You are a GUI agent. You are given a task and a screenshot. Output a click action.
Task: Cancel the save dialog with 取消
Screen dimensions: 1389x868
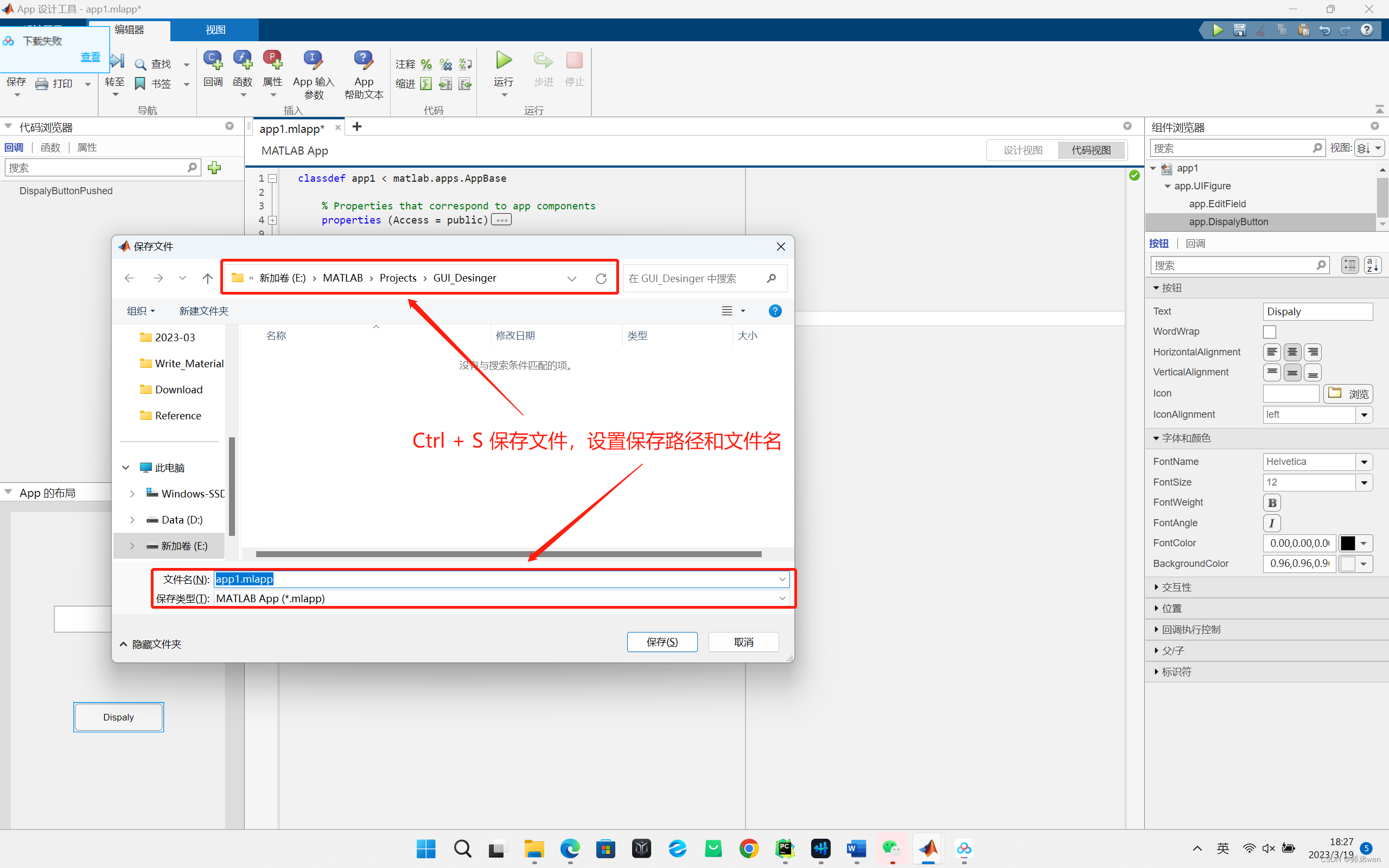(x=743, y=642)
